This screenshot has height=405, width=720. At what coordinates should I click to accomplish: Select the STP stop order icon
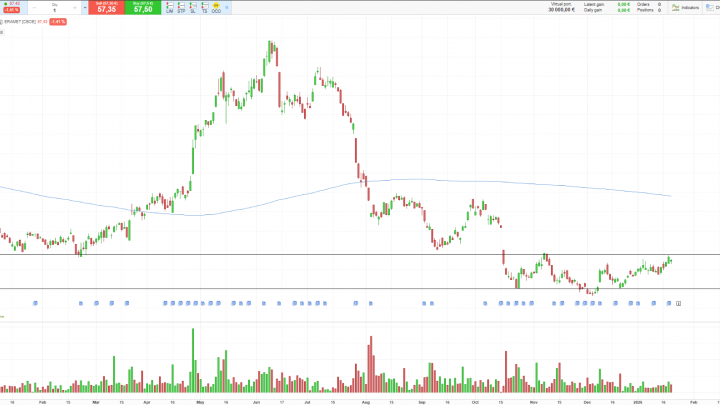180,7
